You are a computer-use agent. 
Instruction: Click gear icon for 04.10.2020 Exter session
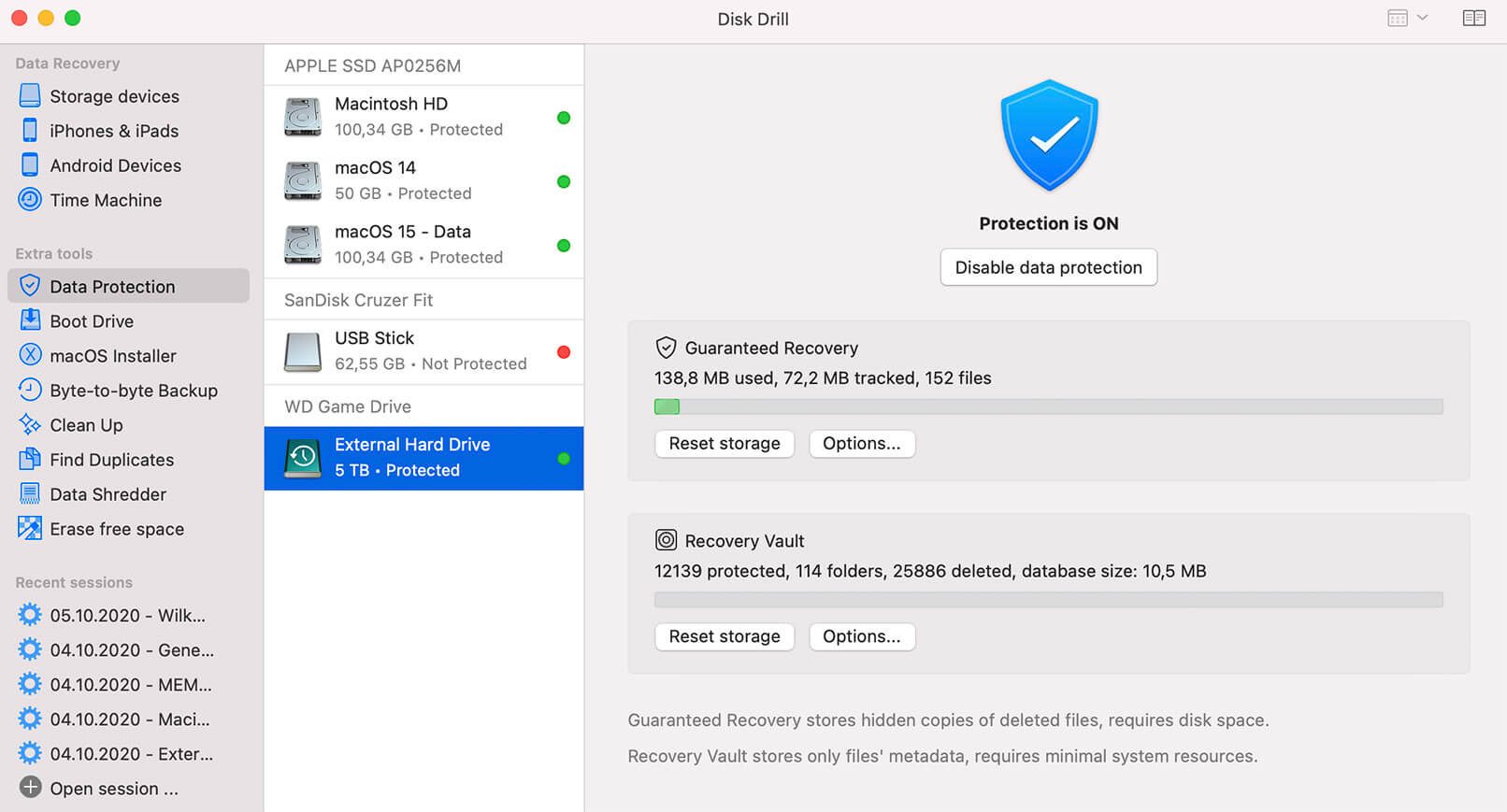point(30,753)
